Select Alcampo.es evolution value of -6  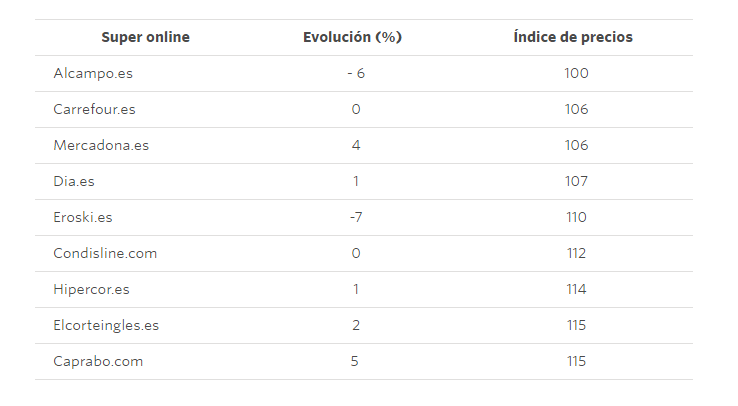355,73
